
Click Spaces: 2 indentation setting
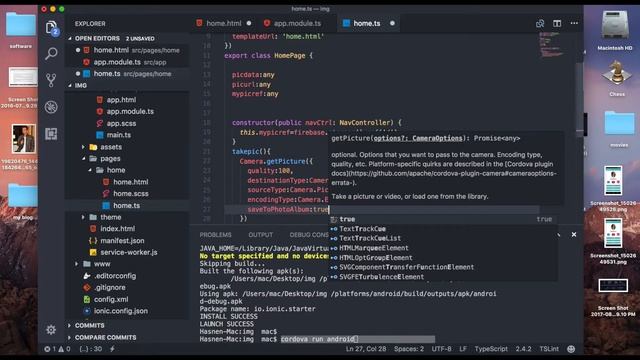tap(409, 349)
